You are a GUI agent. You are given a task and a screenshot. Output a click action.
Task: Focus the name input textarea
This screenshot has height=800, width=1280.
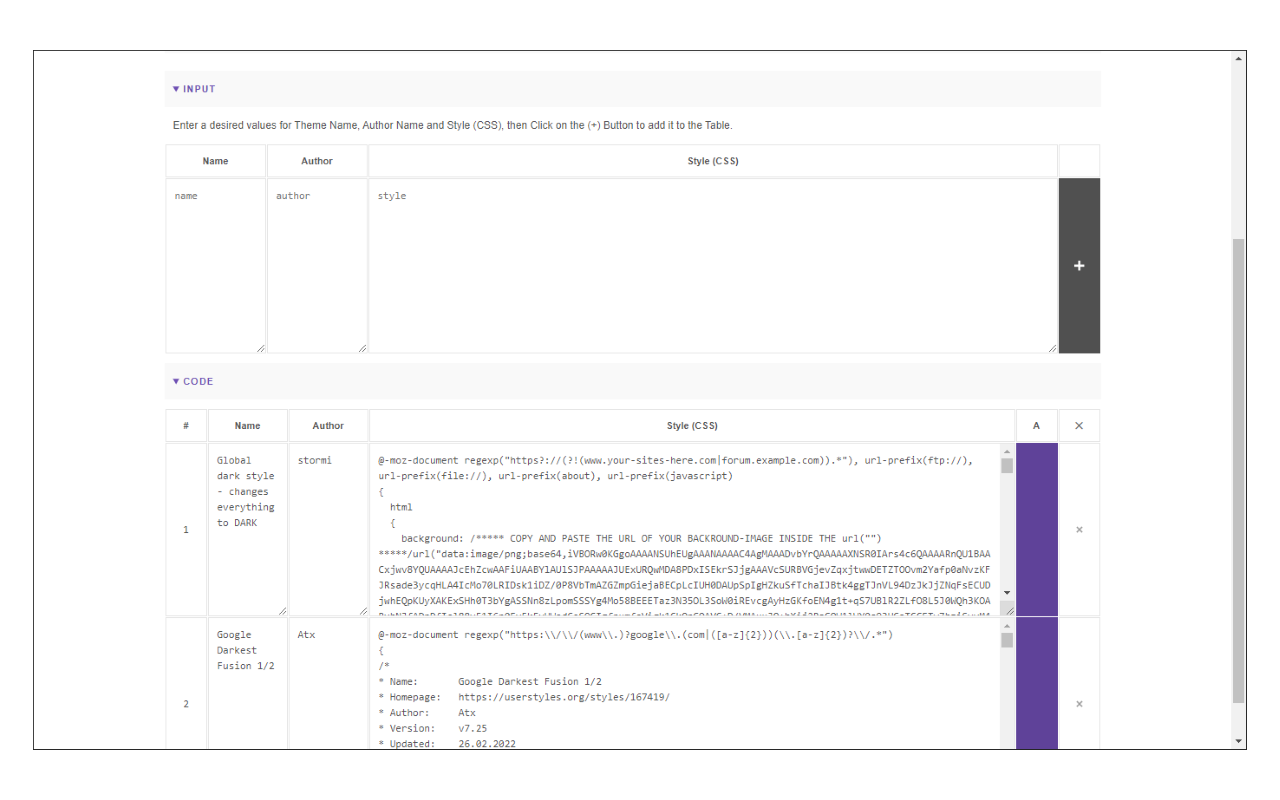tap(216, 266)
